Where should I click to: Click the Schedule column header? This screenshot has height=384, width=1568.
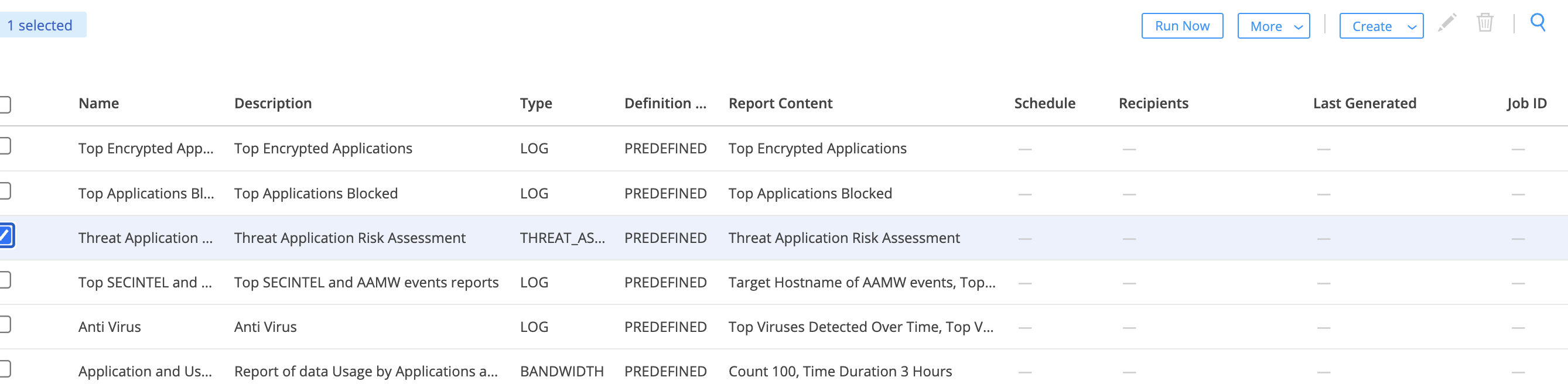[1044, 104]
